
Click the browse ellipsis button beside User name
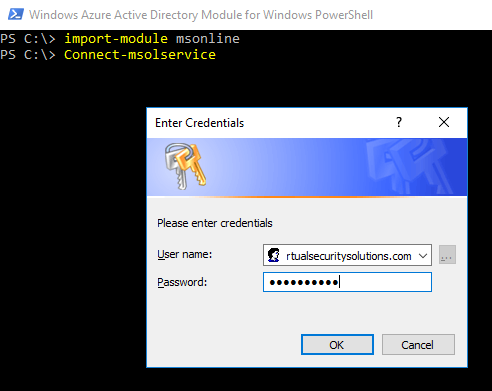(447, 255)
